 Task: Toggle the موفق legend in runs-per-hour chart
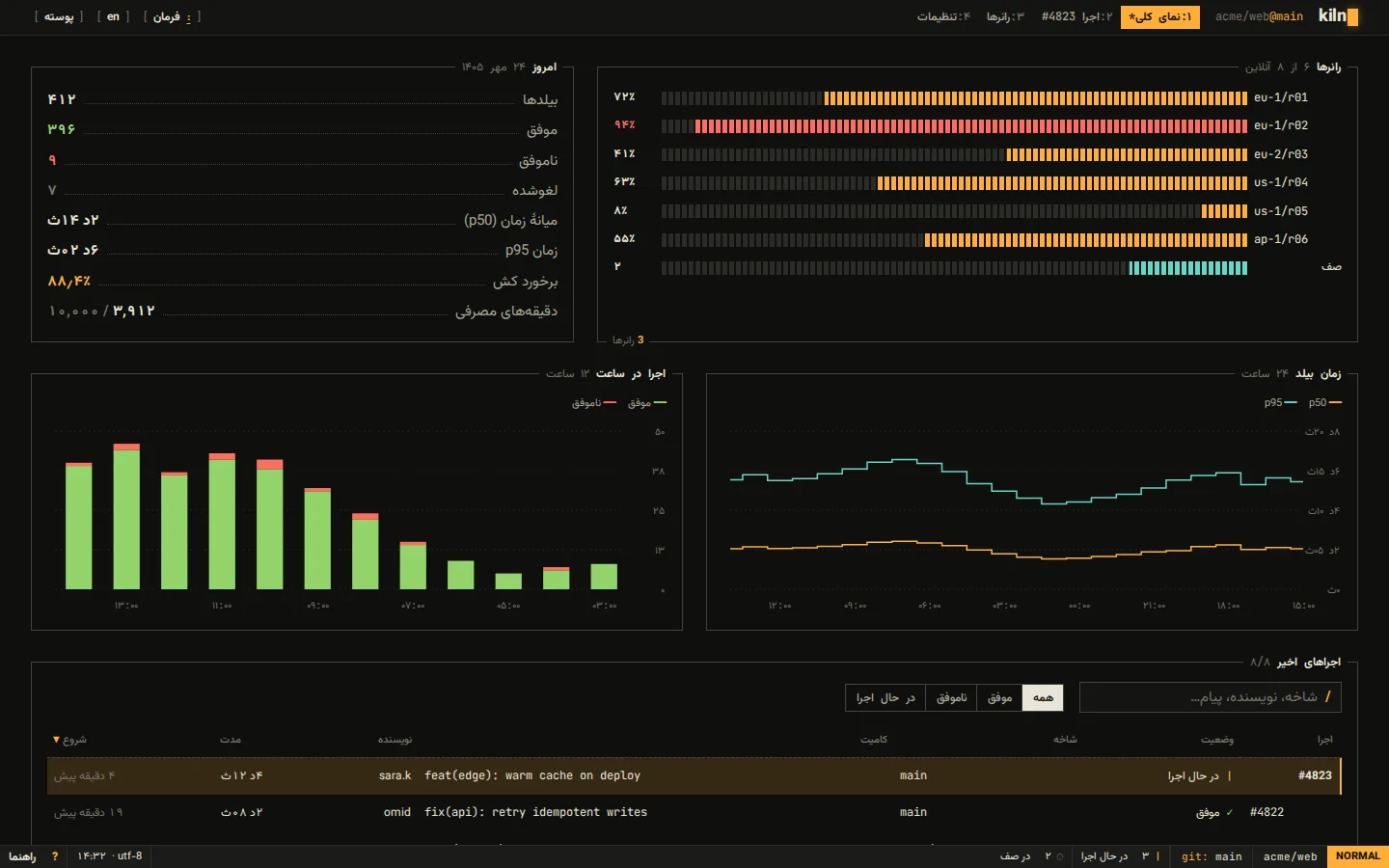click(647, 402)
